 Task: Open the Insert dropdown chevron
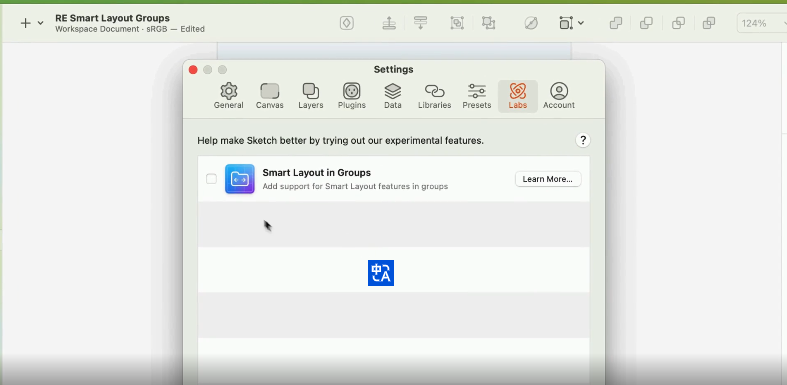click(x=41, y=23)
